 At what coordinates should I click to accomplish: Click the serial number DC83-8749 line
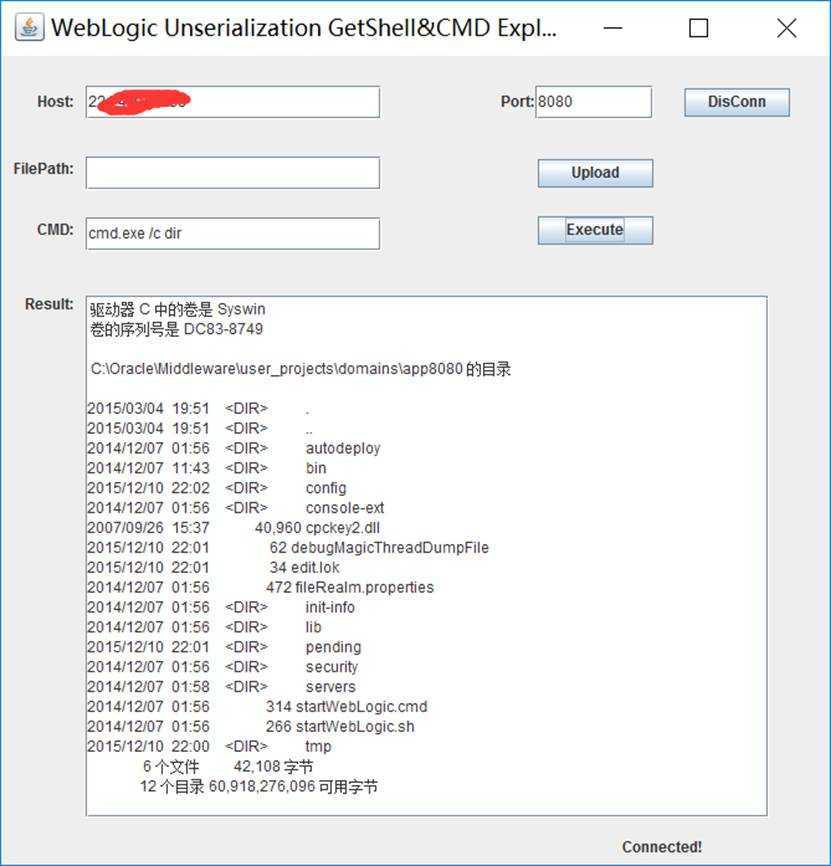[x=176, y=329]
